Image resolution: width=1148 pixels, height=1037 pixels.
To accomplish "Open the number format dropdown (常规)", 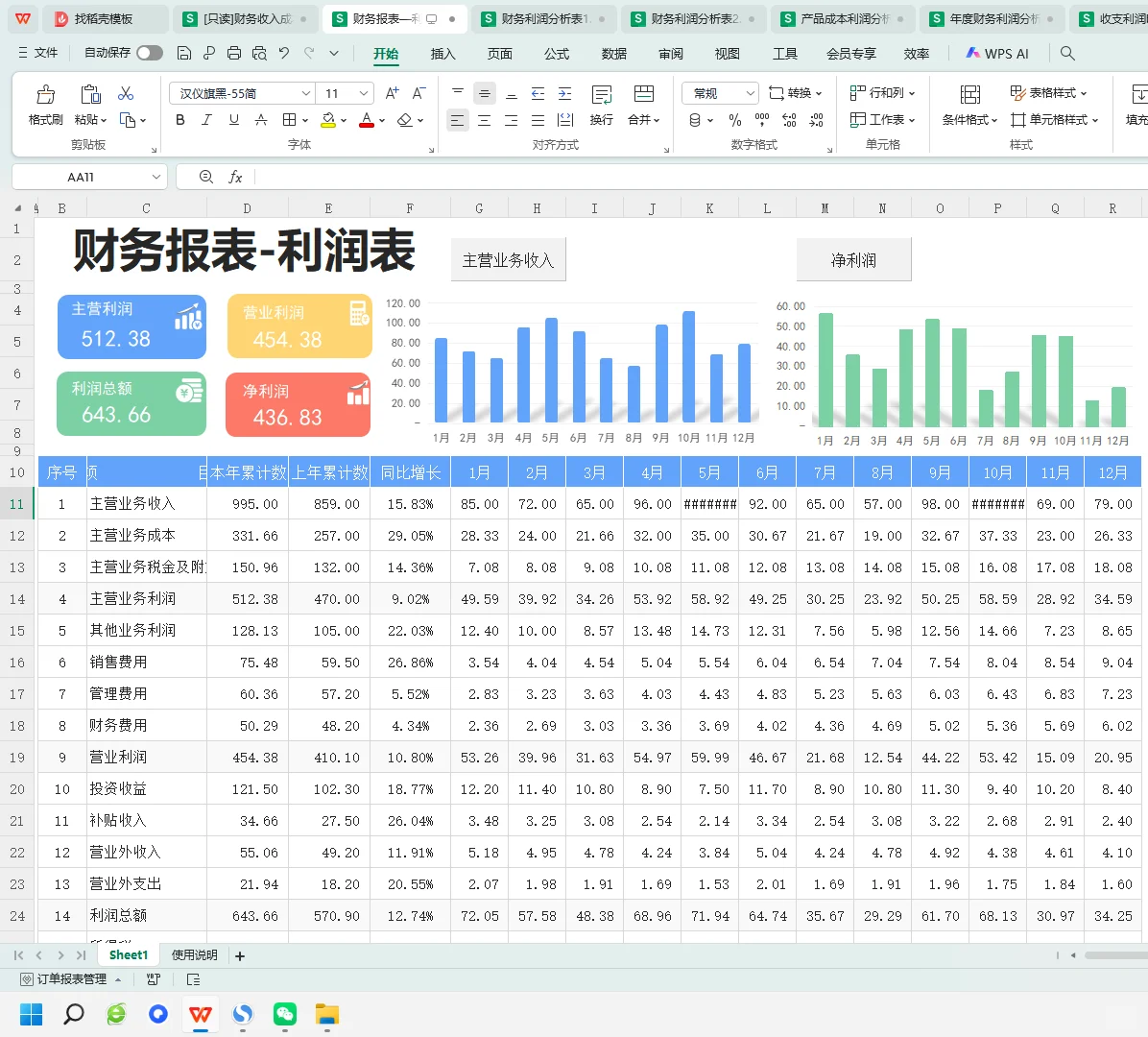I will click(x=750, y=93).
